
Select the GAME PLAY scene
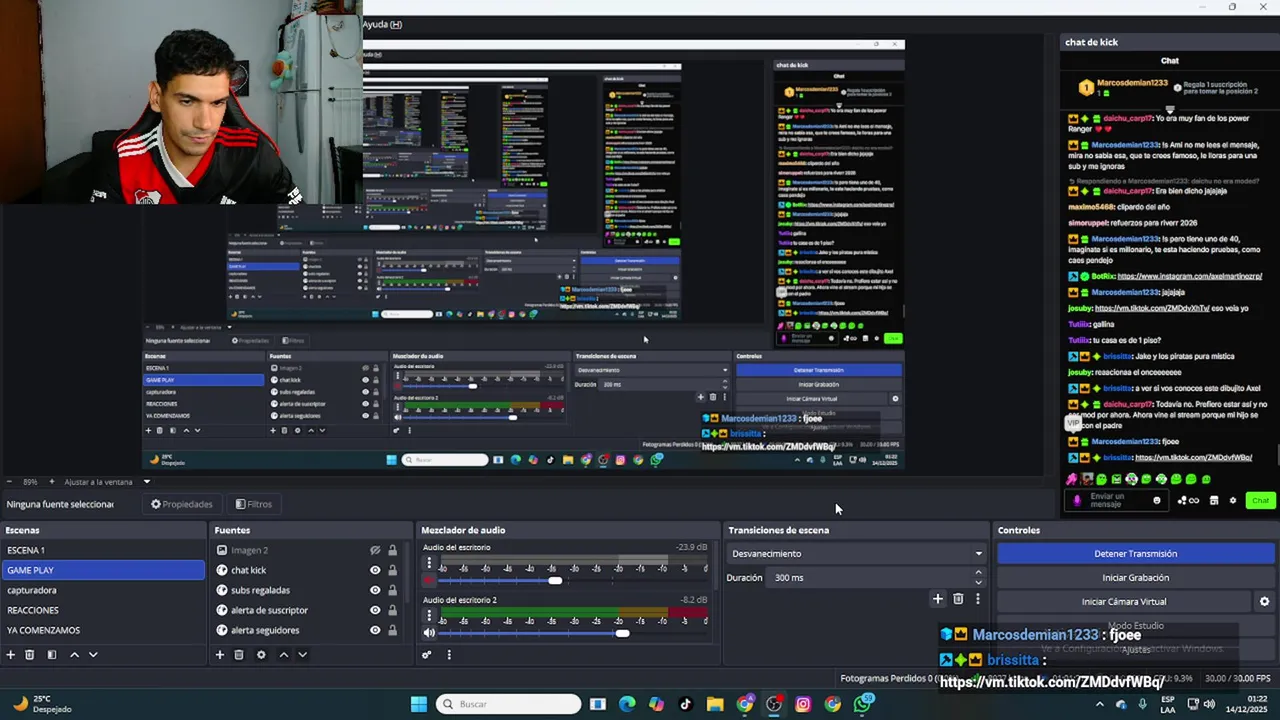(x=103, y=570)
